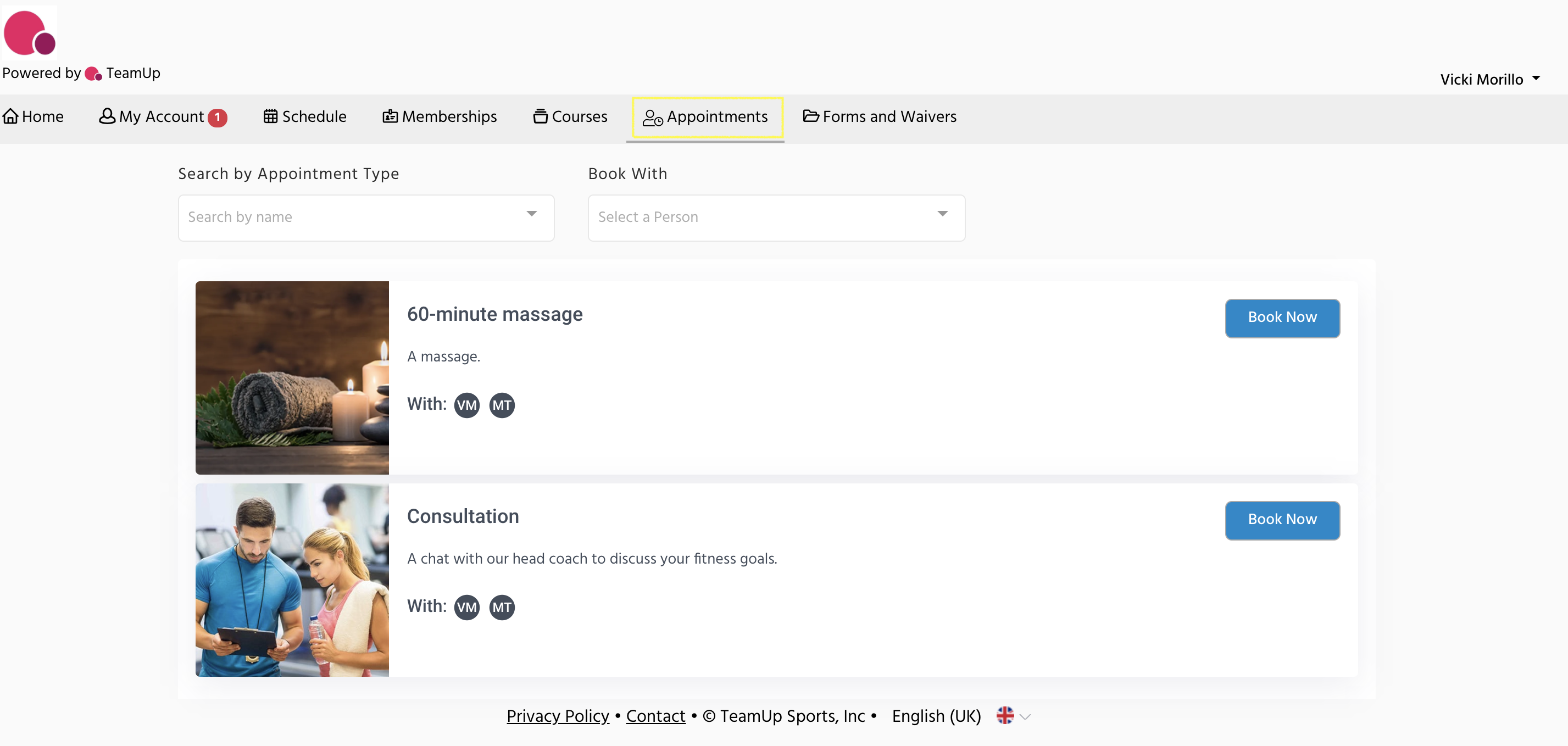Image resolution: width=1568 pixels, height=746 pixels.
Task: Click the My Account notification badge
Action: point(218,118)
